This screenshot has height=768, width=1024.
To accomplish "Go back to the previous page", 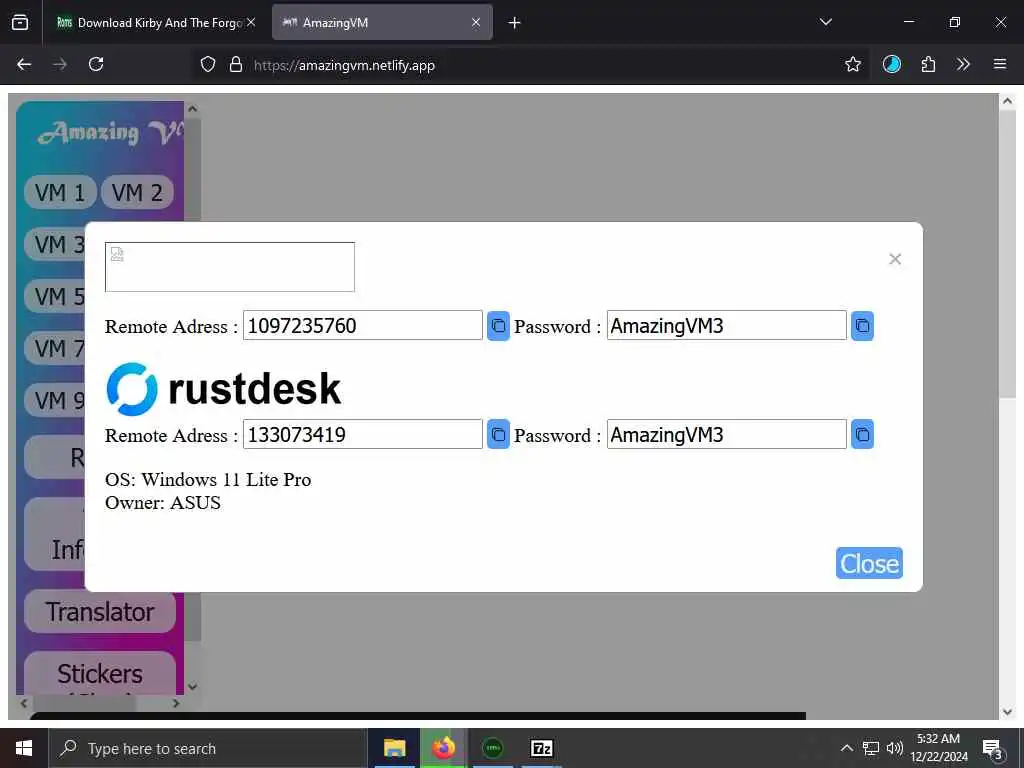I will coord(24,64).
